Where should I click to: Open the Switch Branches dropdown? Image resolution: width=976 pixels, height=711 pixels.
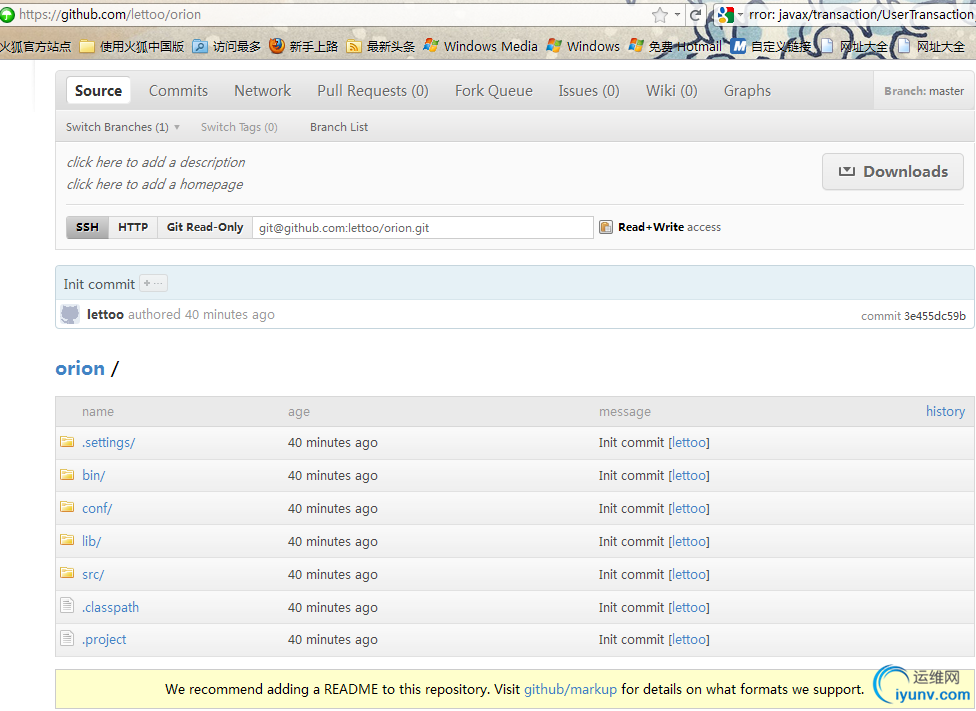tap(123, 127)
